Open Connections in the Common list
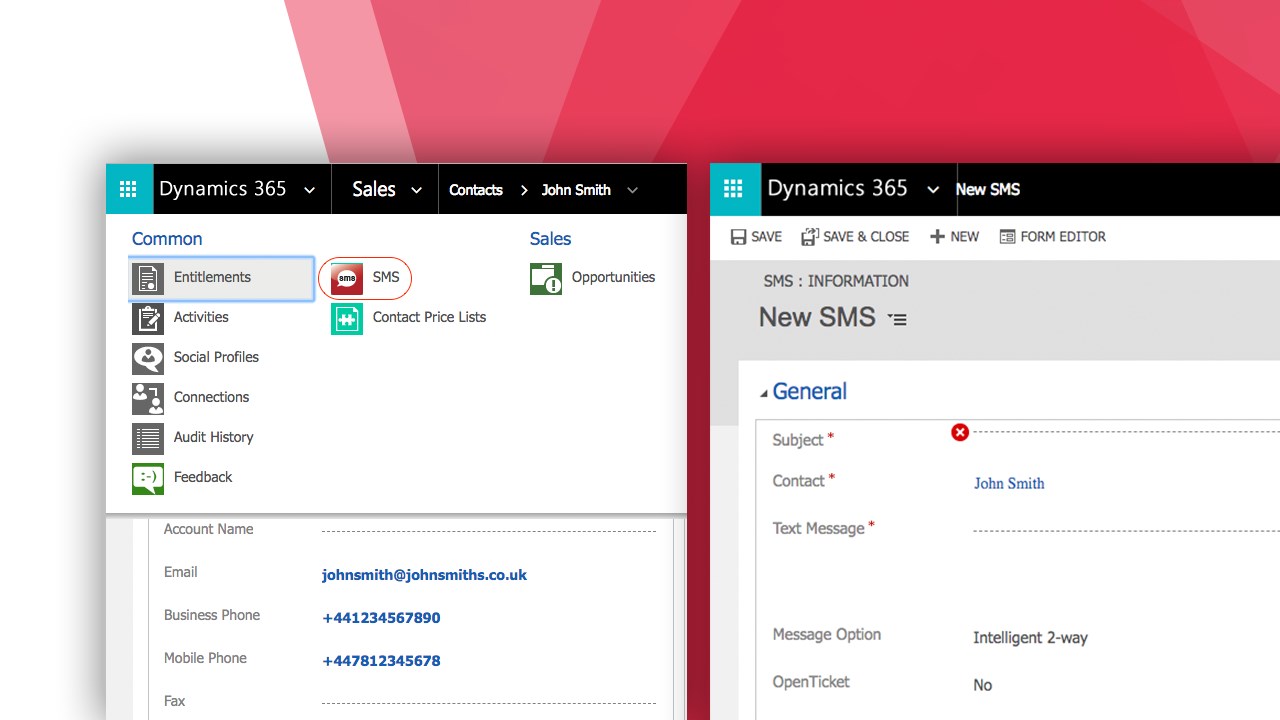This screenshot has width=1280, height=720. tap(211, 397)
